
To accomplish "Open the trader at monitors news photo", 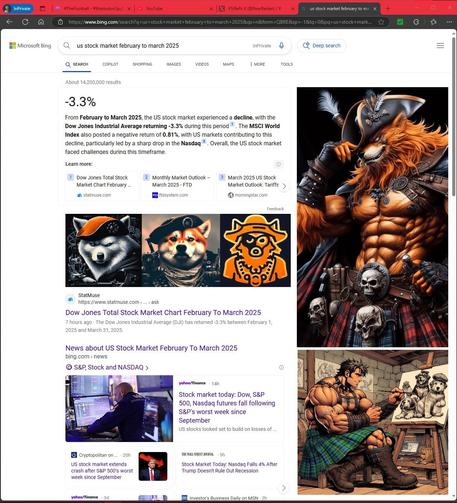I will [x=119, y=408].
